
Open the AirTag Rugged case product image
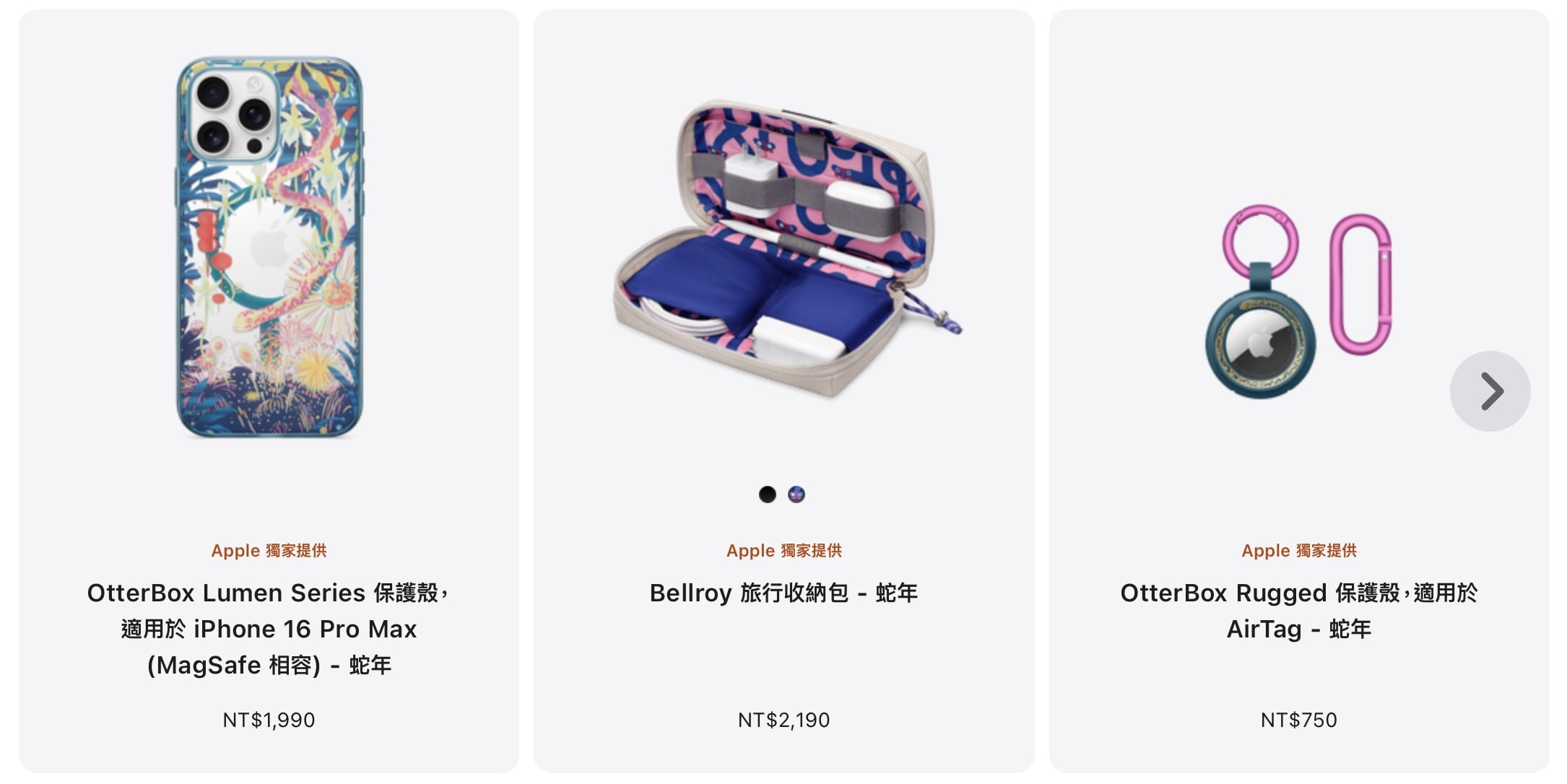1298,301
